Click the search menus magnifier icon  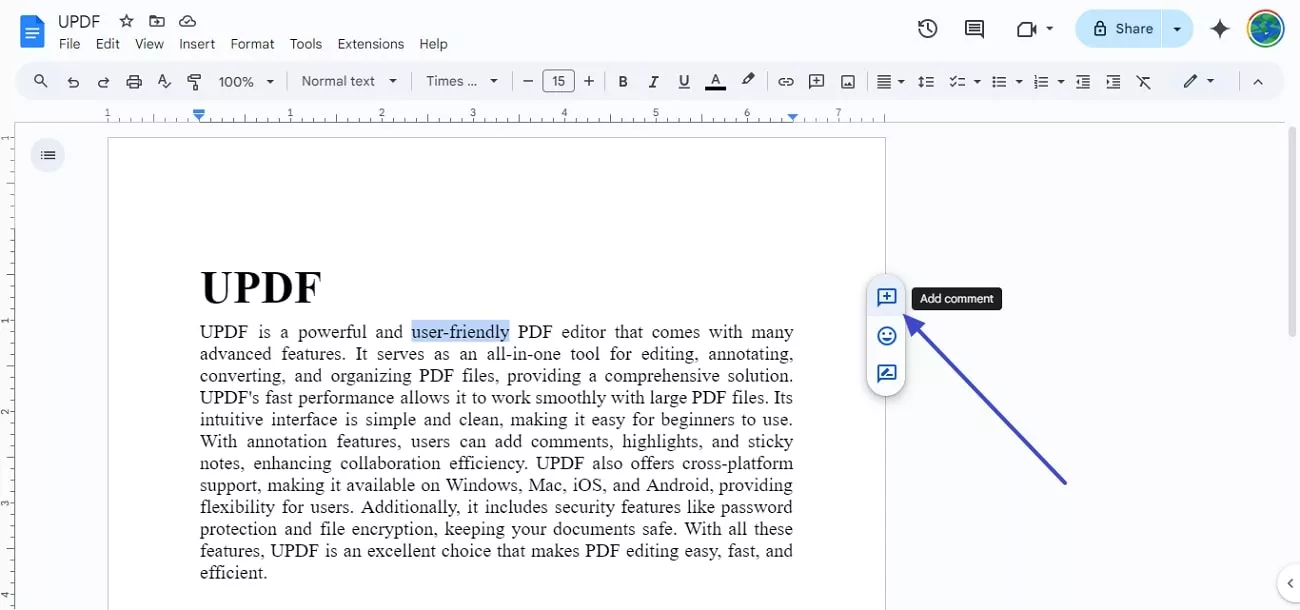click(41, 81)
